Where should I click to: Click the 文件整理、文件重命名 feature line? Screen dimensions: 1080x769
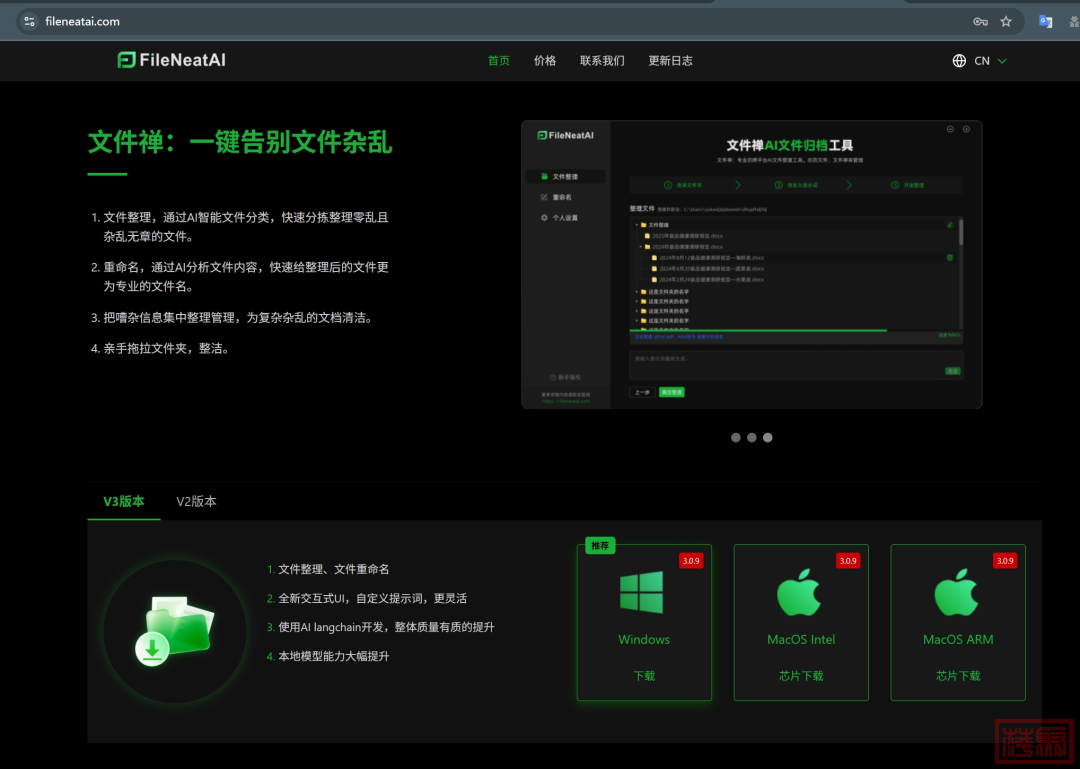(328, 569)
